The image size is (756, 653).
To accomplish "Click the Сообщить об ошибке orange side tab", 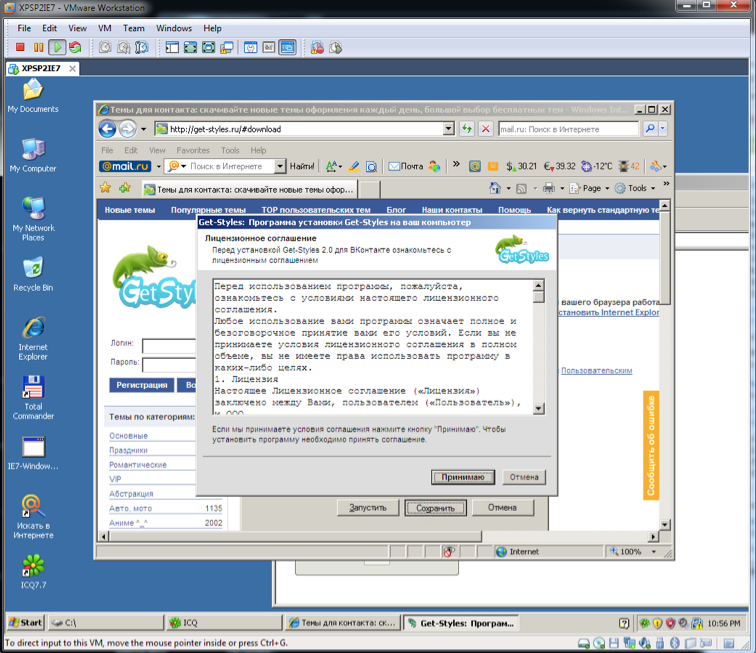I will coord(651,445).
